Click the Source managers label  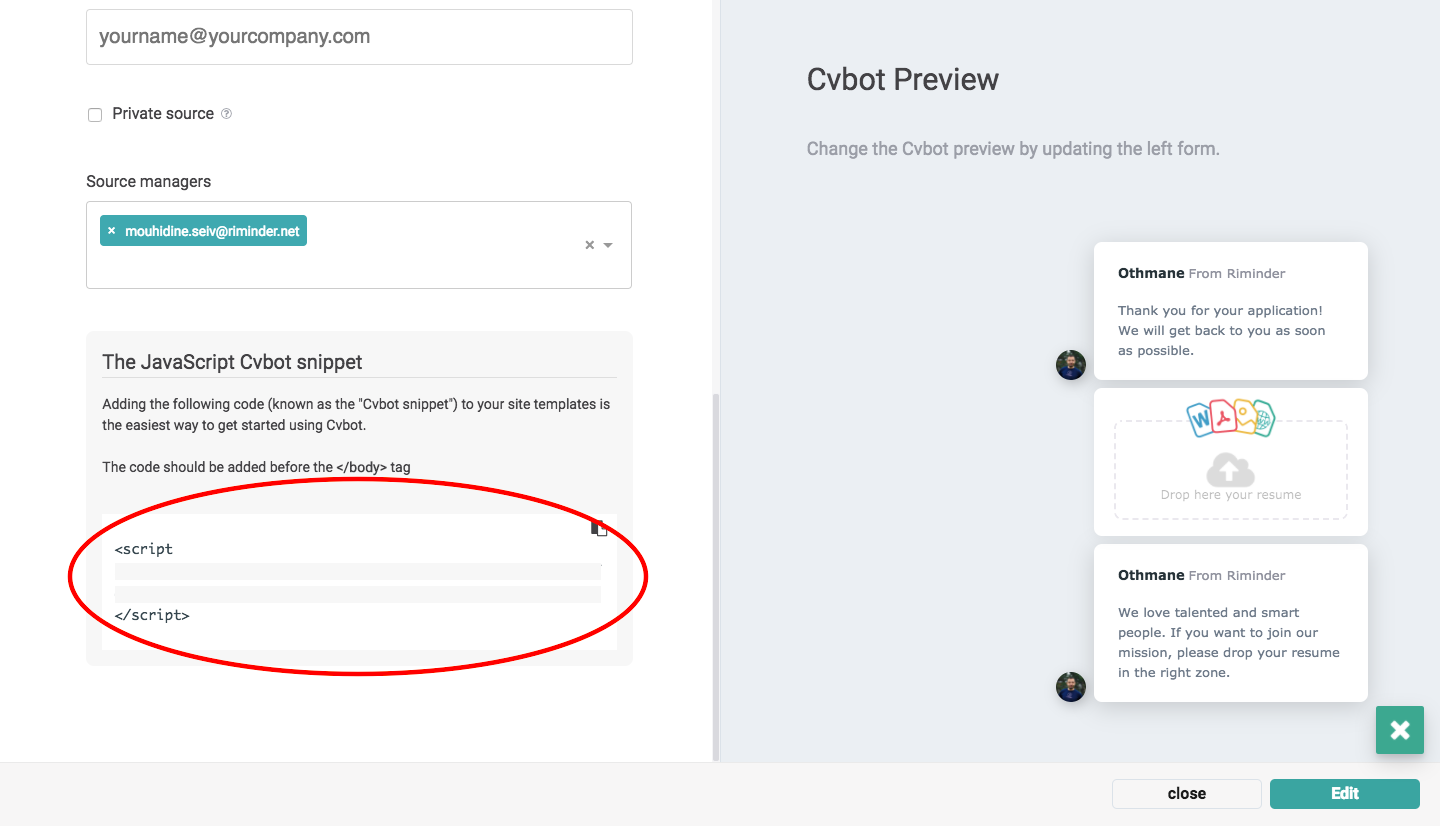coord(149,182)
